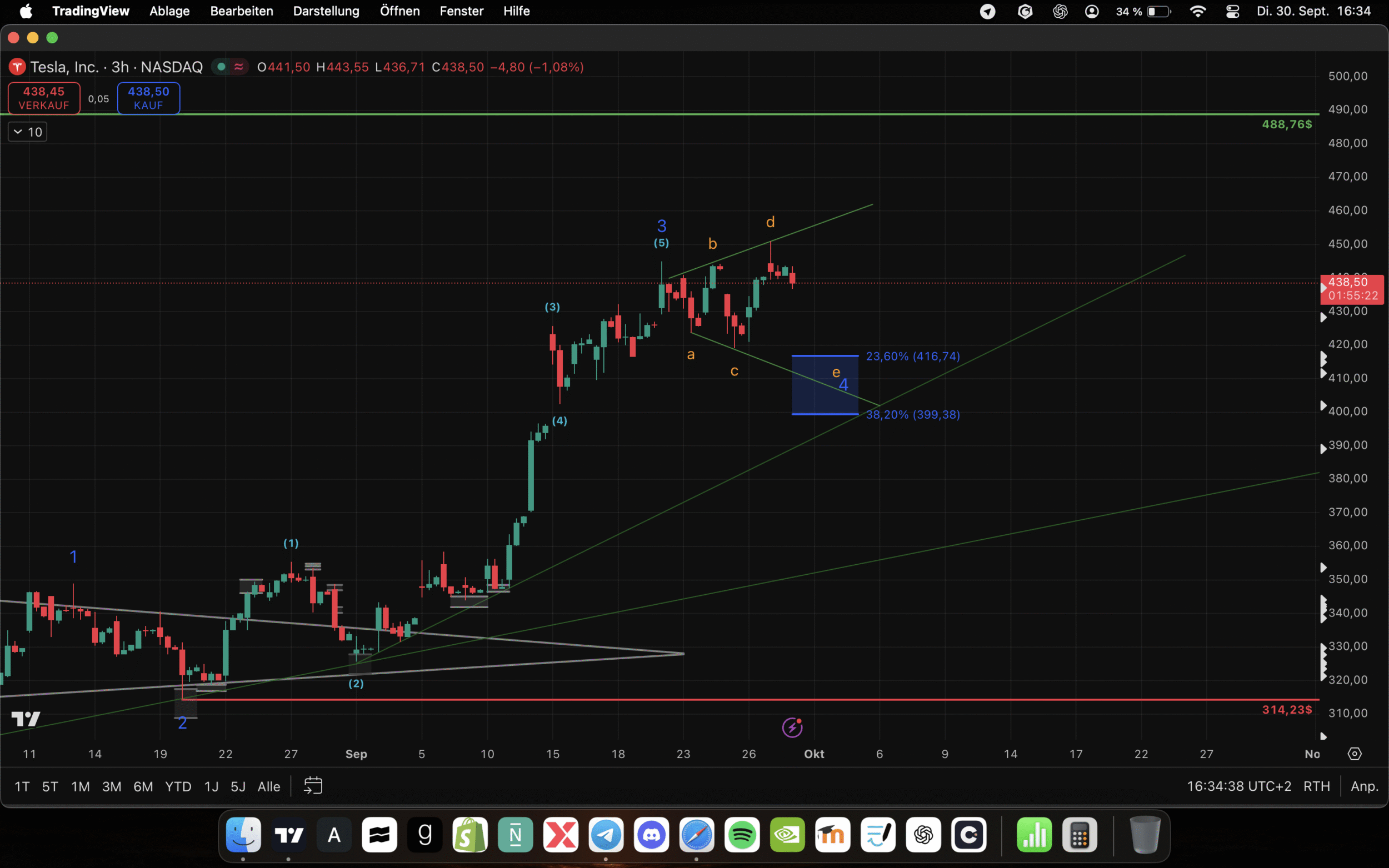The image size is (1389, 868).
Task: Open the go-to-date calendar icon
Action: point(313,786)
